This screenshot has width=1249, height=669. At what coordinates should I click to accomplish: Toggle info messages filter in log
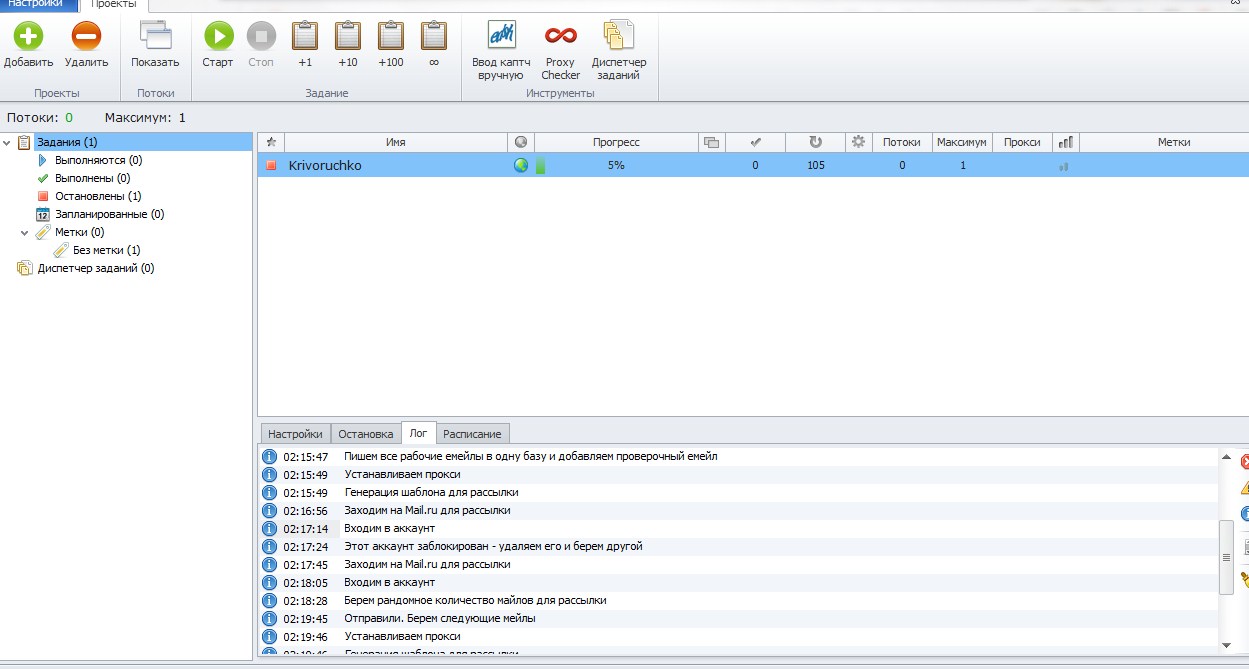pyautogui.click(x=1245, y=514)
